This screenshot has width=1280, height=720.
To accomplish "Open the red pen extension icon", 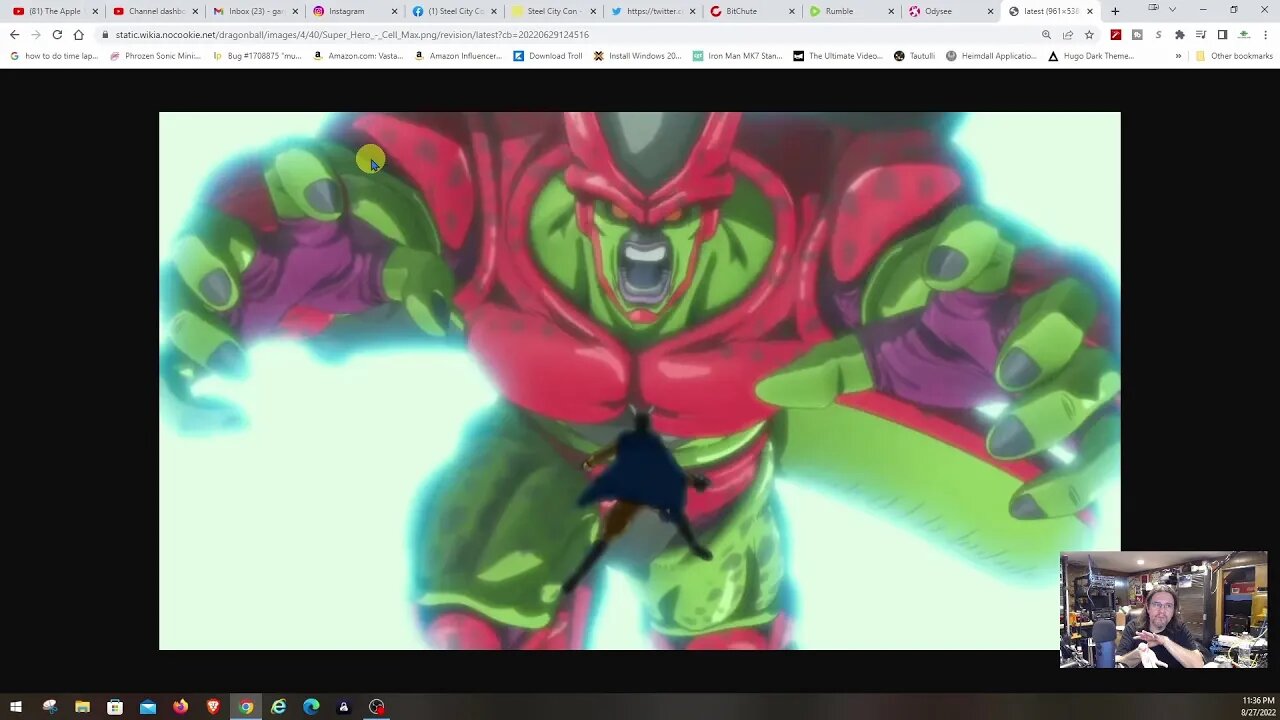I will [x=1116, y=34].
